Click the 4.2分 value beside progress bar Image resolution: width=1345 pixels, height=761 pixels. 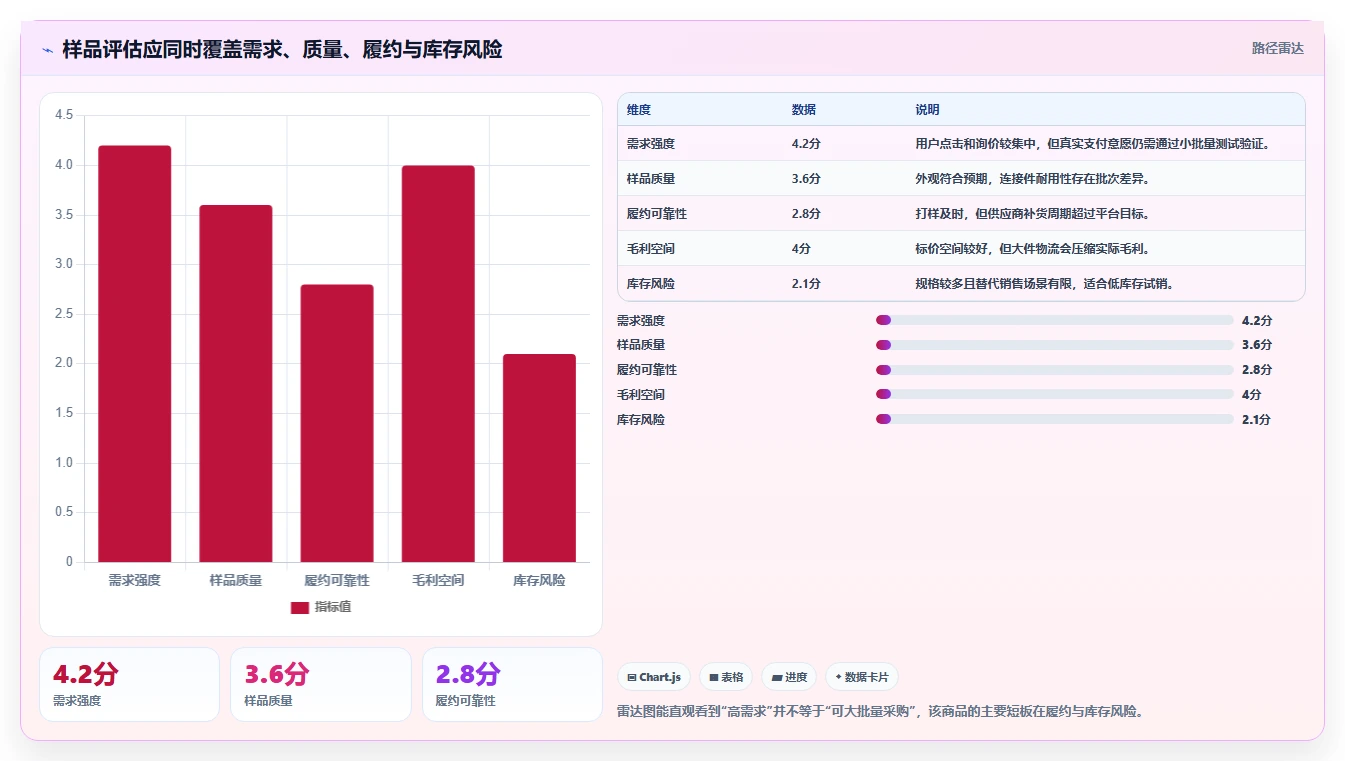click(x=1257, y=321)
